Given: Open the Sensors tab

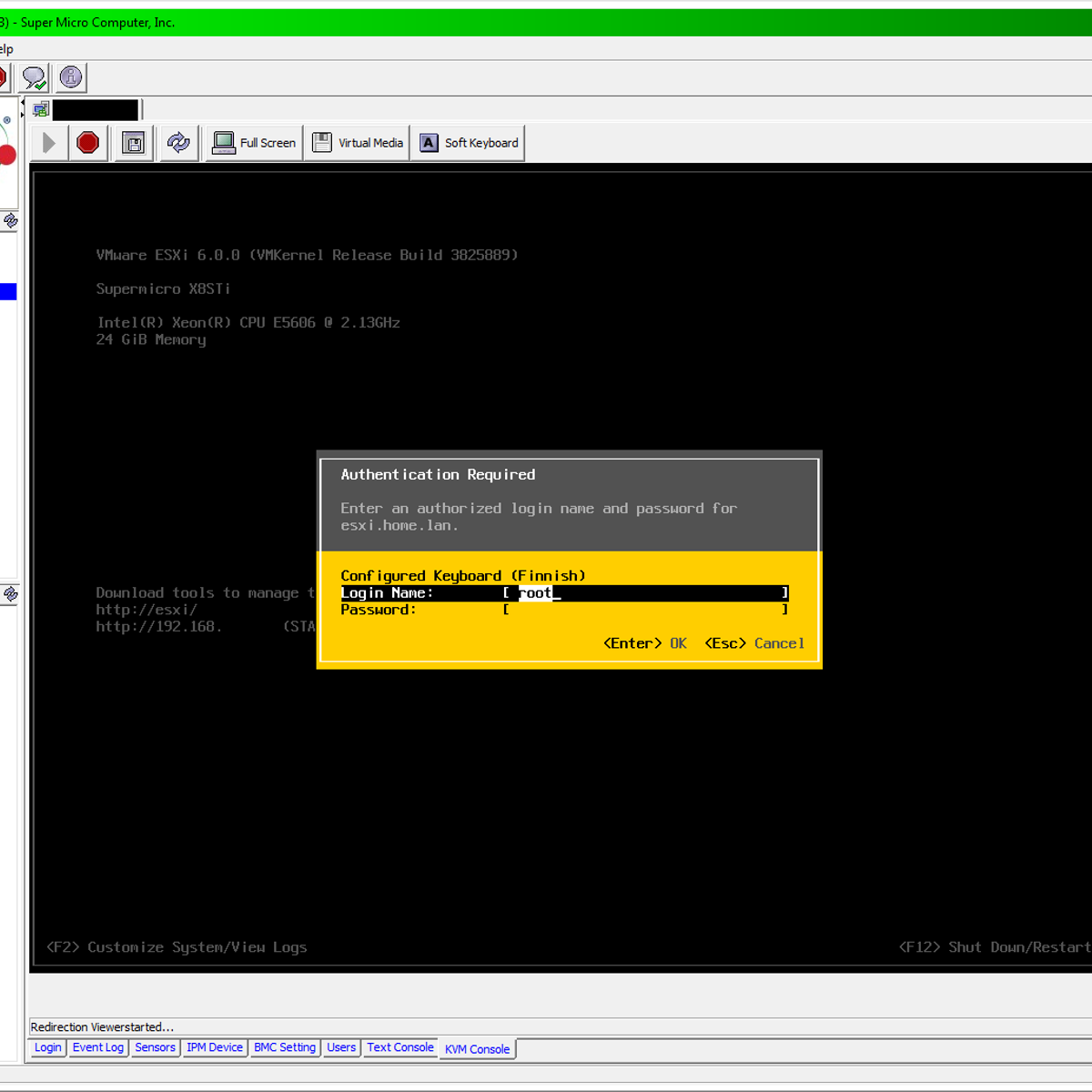Looking at the screenshot, I should (155, 1047).
